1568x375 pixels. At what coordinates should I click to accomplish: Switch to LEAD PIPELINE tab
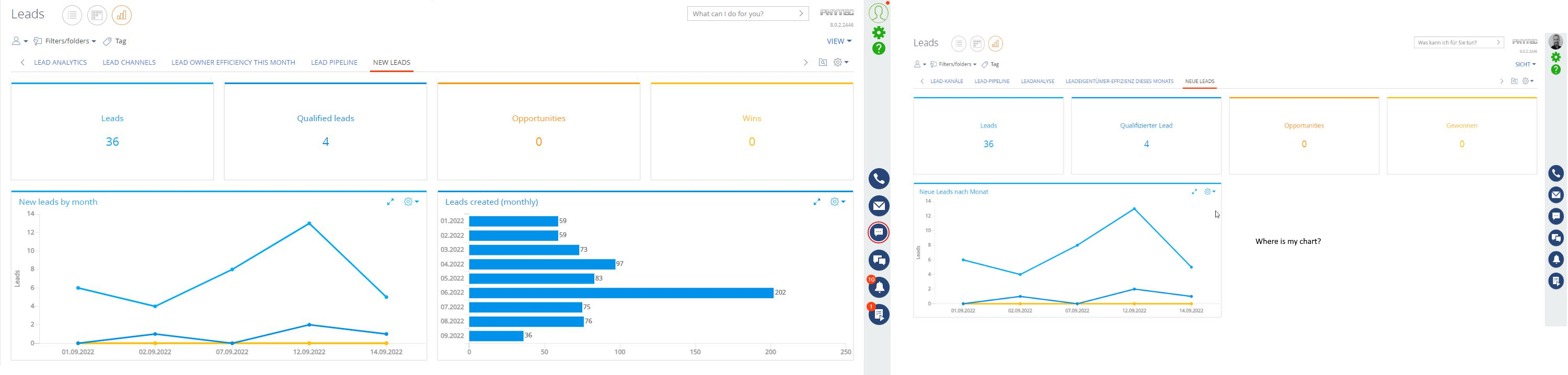pyautogui.click(x=334, y=63)
